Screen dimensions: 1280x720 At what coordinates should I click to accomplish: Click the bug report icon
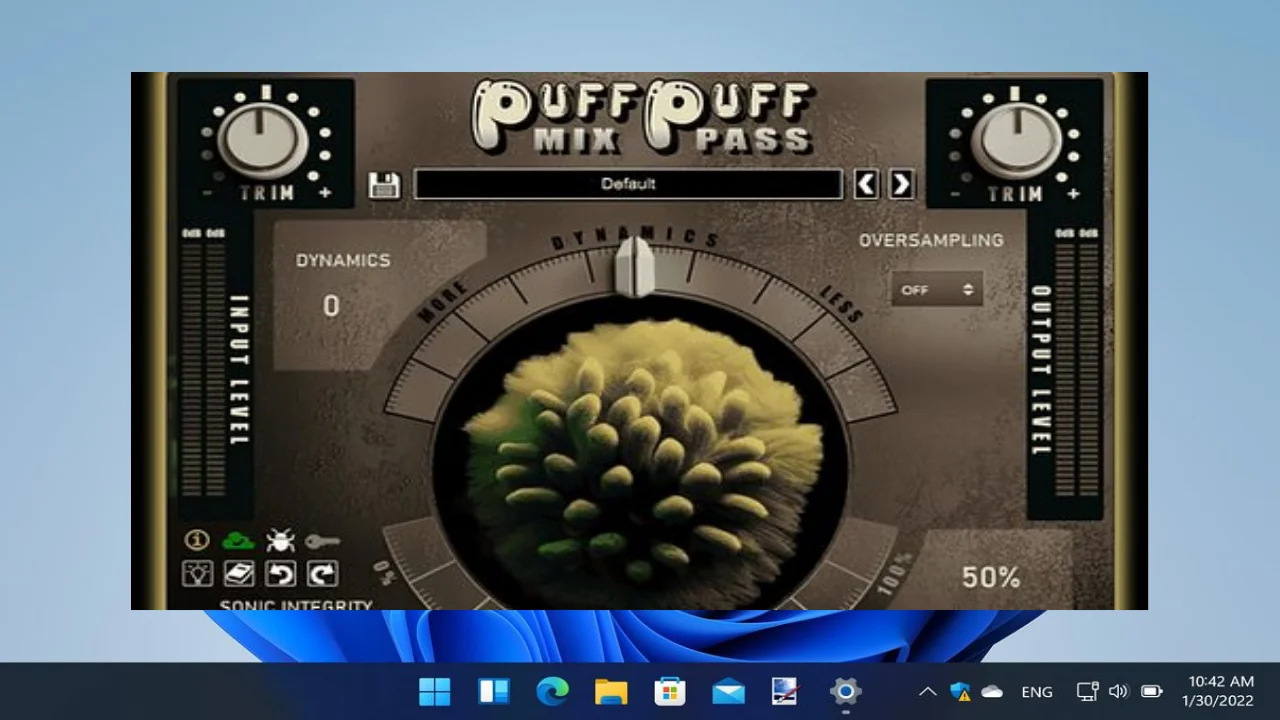pos(281,541)
